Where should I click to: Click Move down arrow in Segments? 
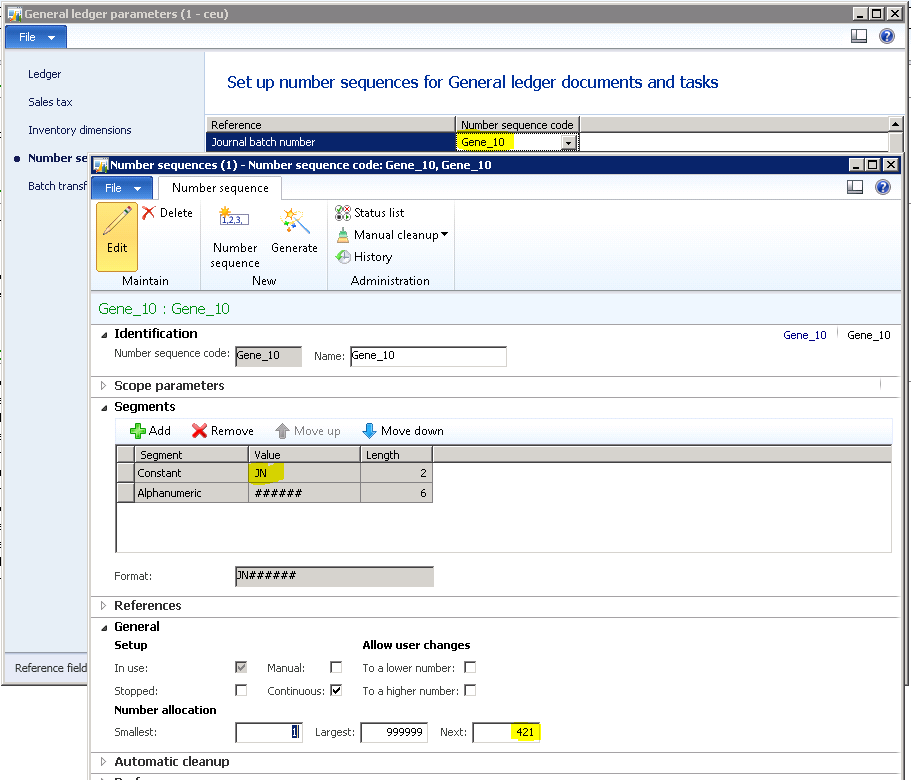(x=369, y=431)
